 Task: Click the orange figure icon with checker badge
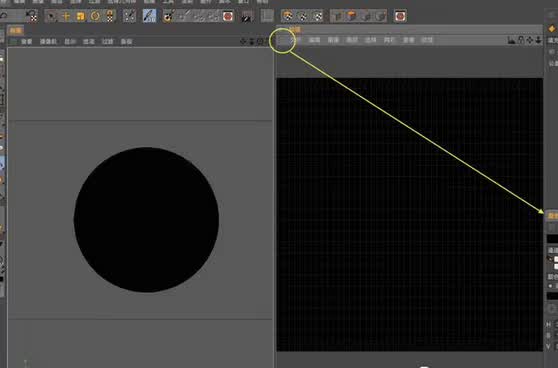click(x=110, y=16)
